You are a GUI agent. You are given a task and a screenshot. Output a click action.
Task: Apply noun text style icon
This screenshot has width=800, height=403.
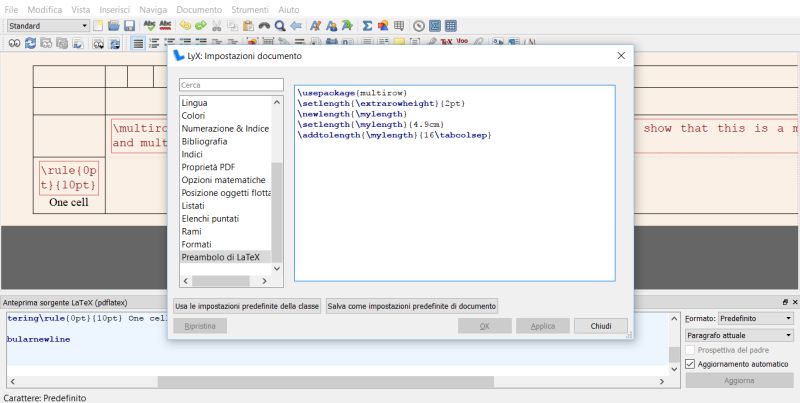pos(331,26)
